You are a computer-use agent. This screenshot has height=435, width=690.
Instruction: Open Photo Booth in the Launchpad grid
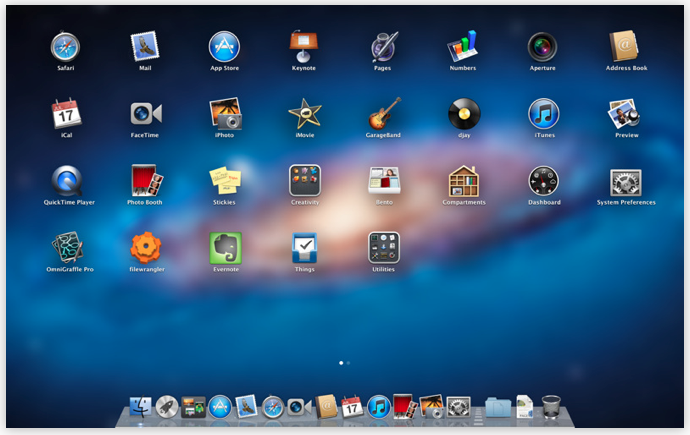point(147,180)
